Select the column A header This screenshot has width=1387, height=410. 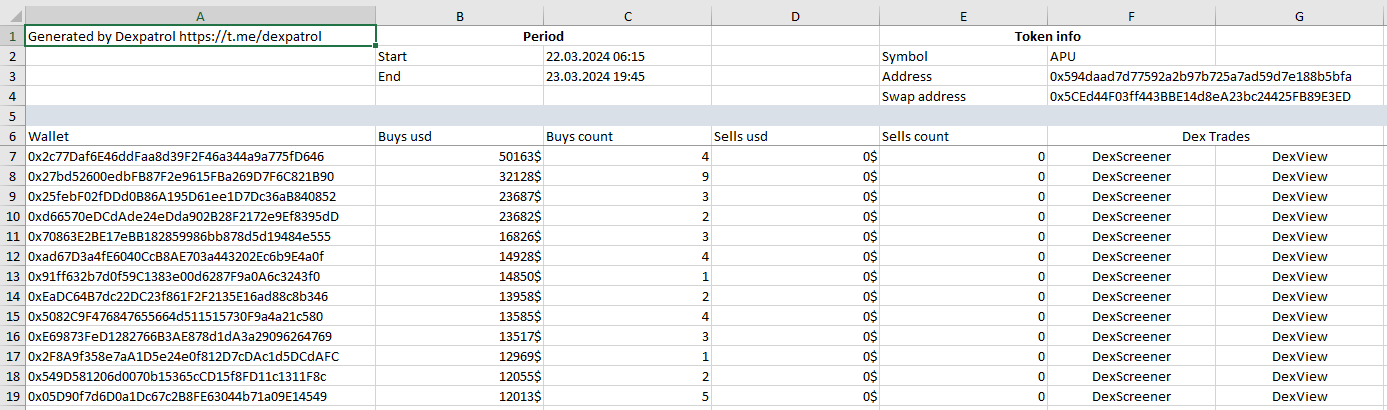tap(200, 16)
